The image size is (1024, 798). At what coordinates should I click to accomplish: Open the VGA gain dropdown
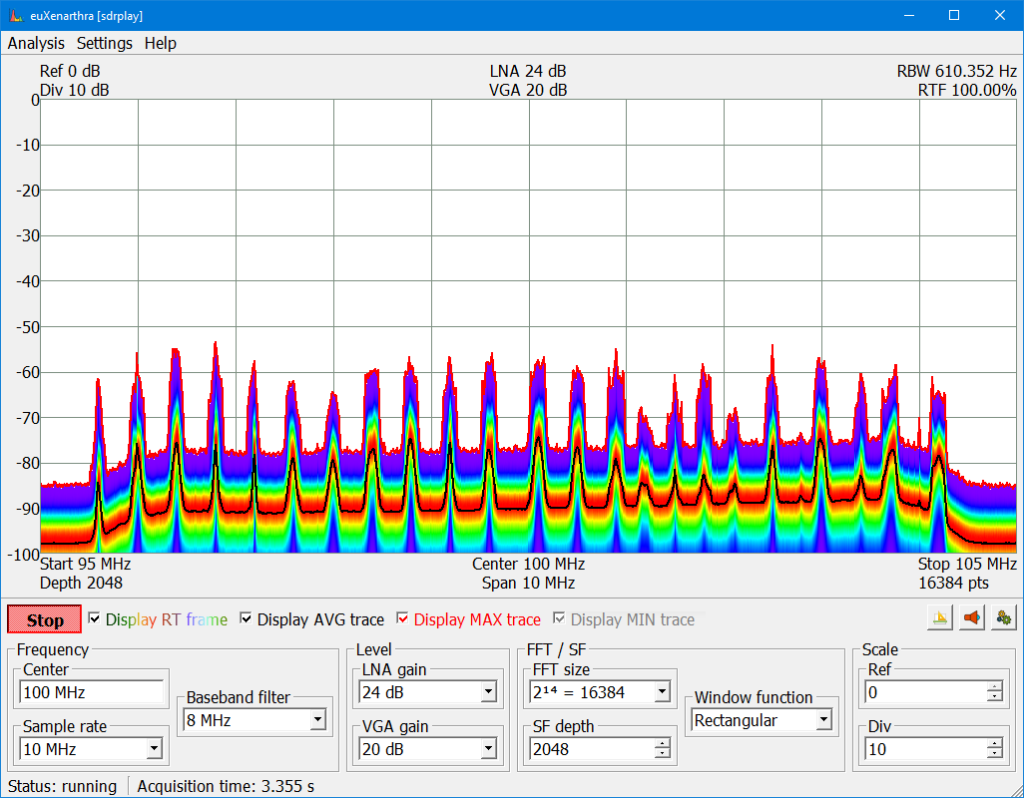pos(488,749)
